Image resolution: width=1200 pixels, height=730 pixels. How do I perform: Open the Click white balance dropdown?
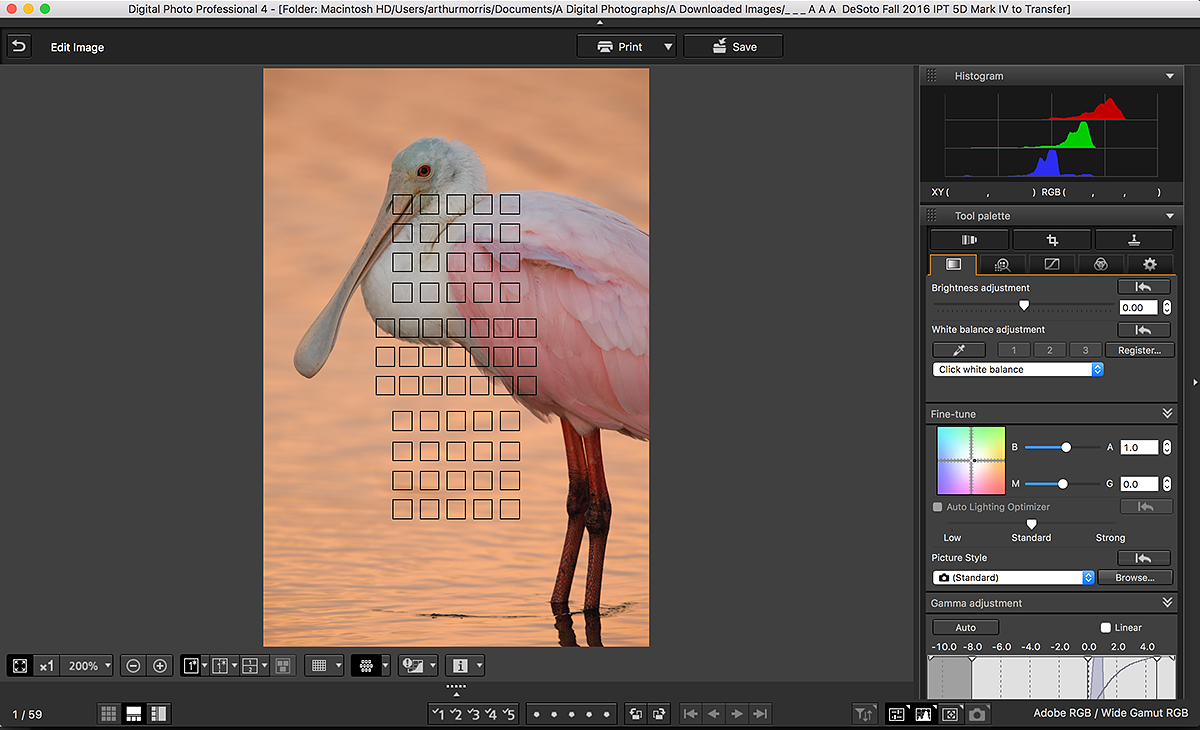pos(1018,369)
